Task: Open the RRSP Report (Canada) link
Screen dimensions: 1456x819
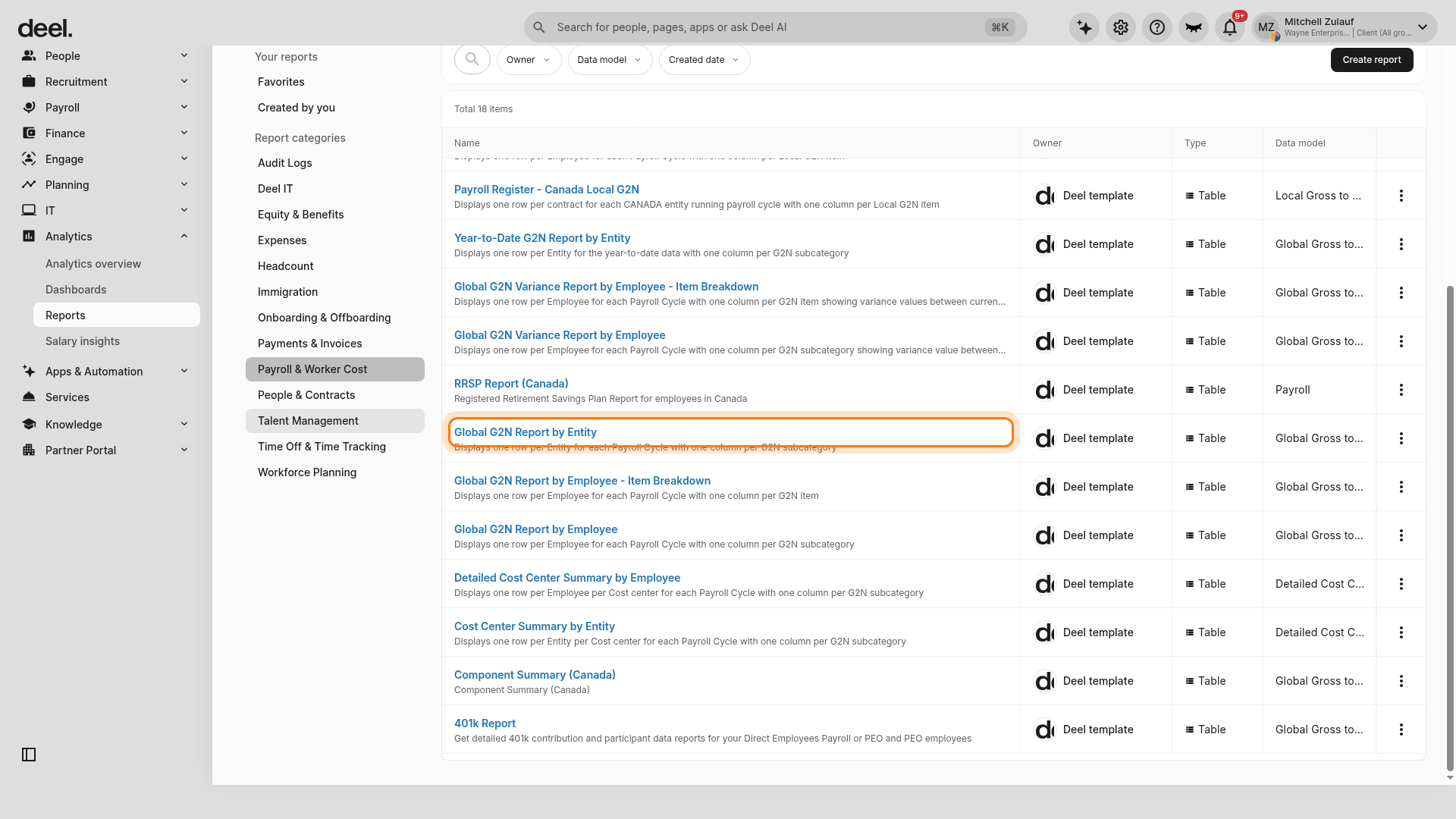Action: point(511,384)
